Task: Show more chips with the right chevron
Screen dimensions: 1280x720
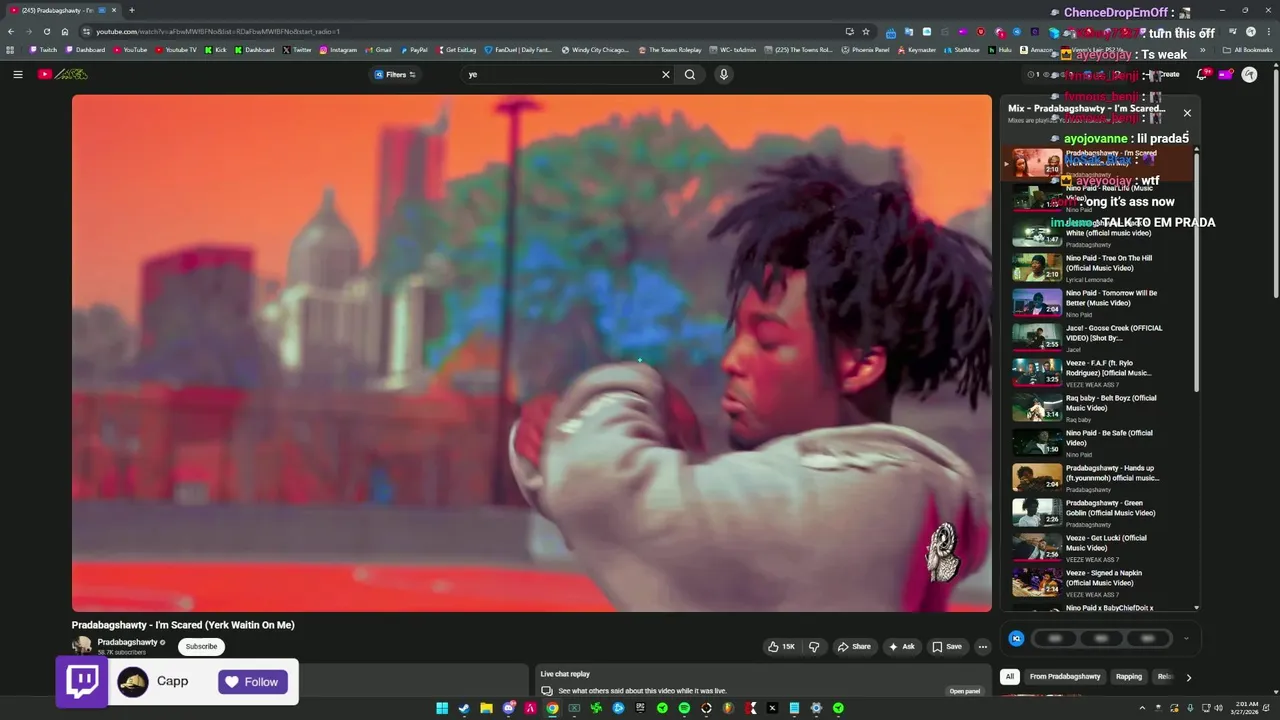Action: (x=1188, y=677)
